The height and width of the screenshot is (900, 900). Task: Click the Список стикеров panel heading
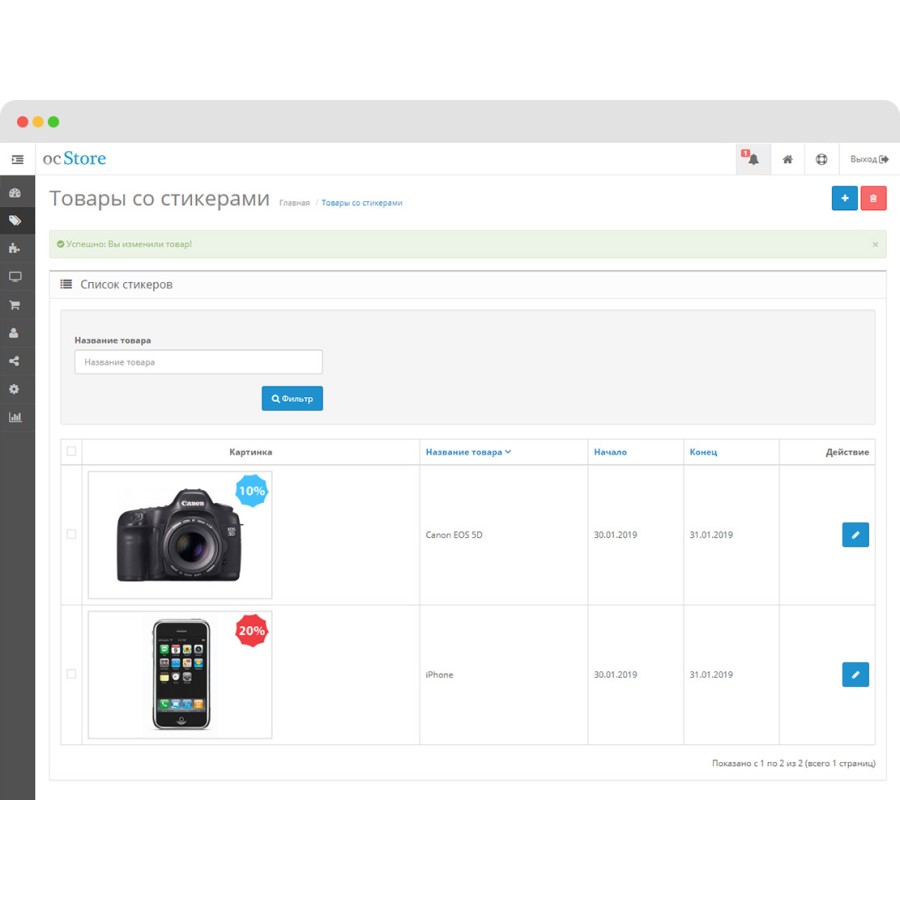126,285
